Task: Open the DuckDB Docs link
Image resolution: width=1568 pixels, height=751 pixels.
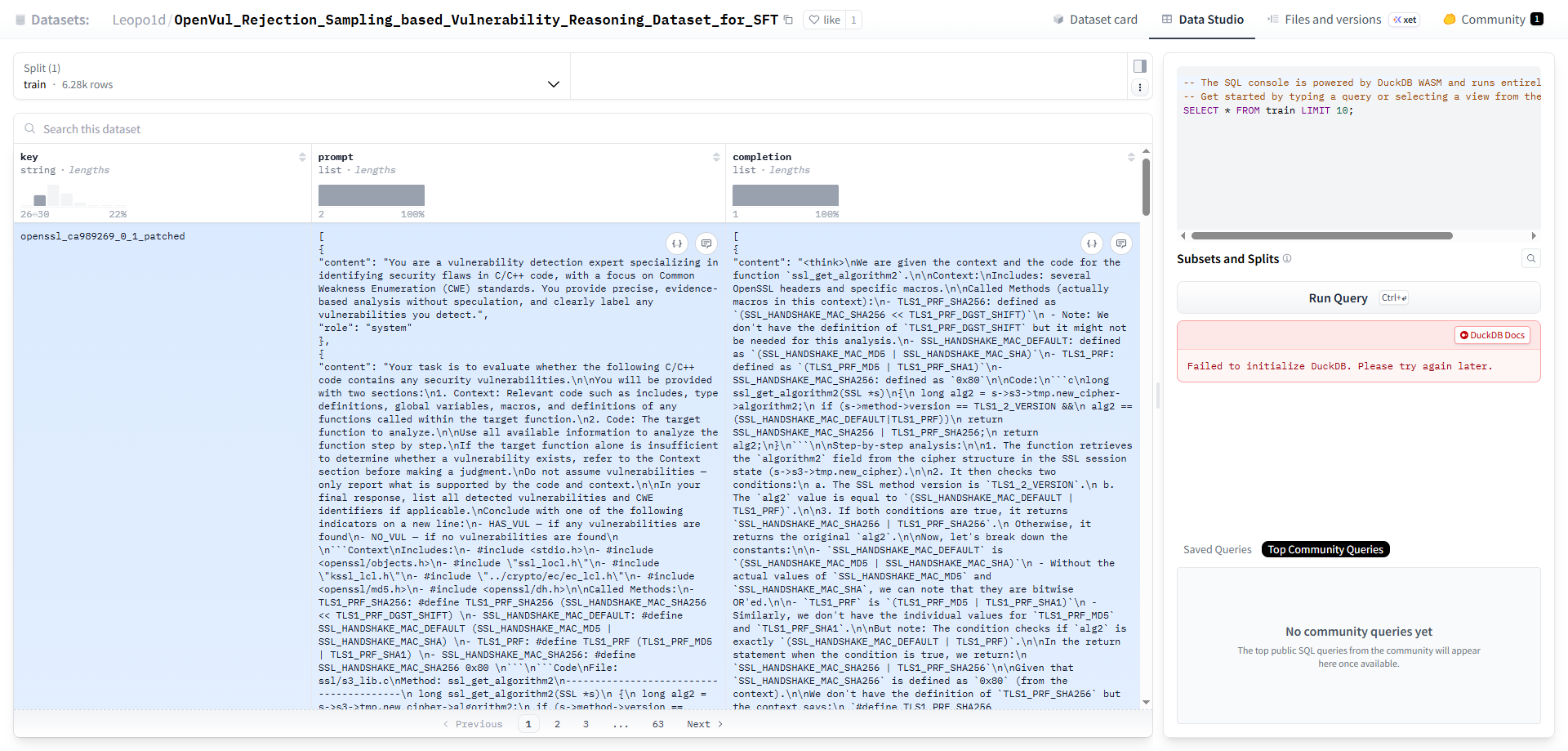Action: pos(1492,335)
